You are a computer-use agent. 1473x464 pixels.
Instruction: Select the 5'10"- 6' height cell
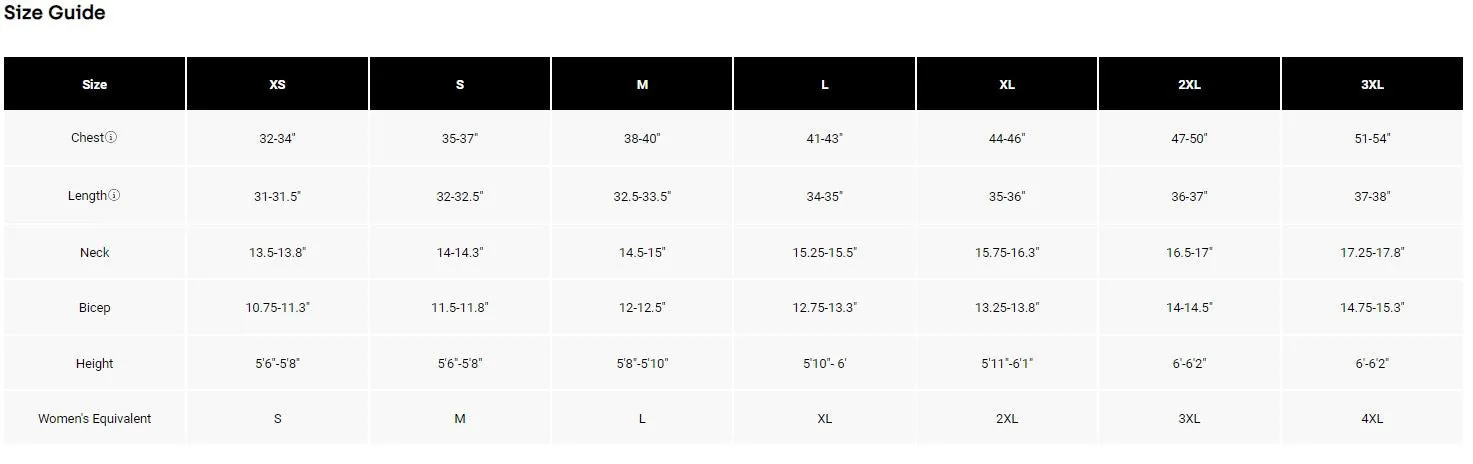click(x=825, y=364)
